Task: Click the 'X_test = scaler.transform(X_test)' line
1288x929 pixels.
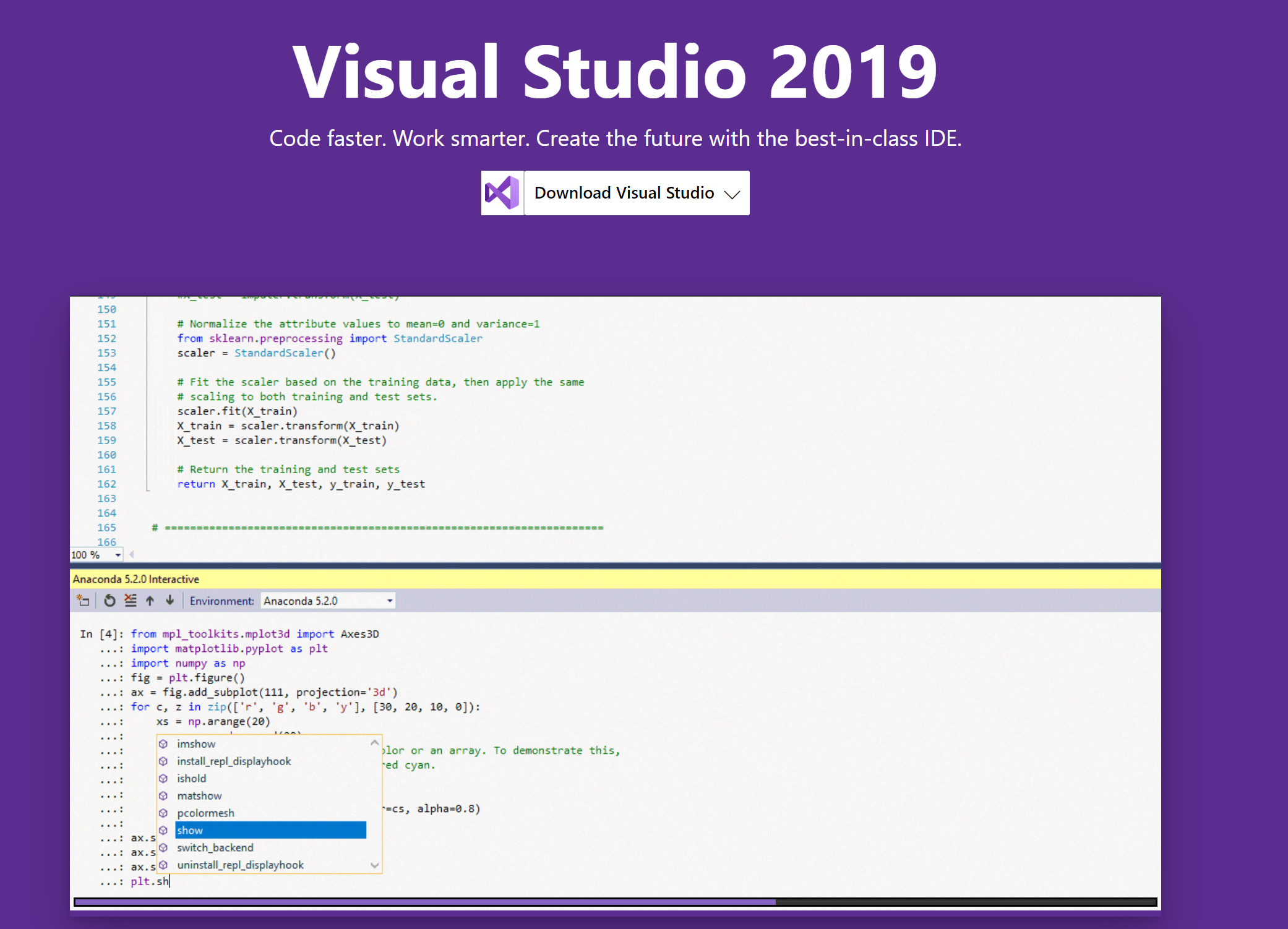Action: click(281, 440)
